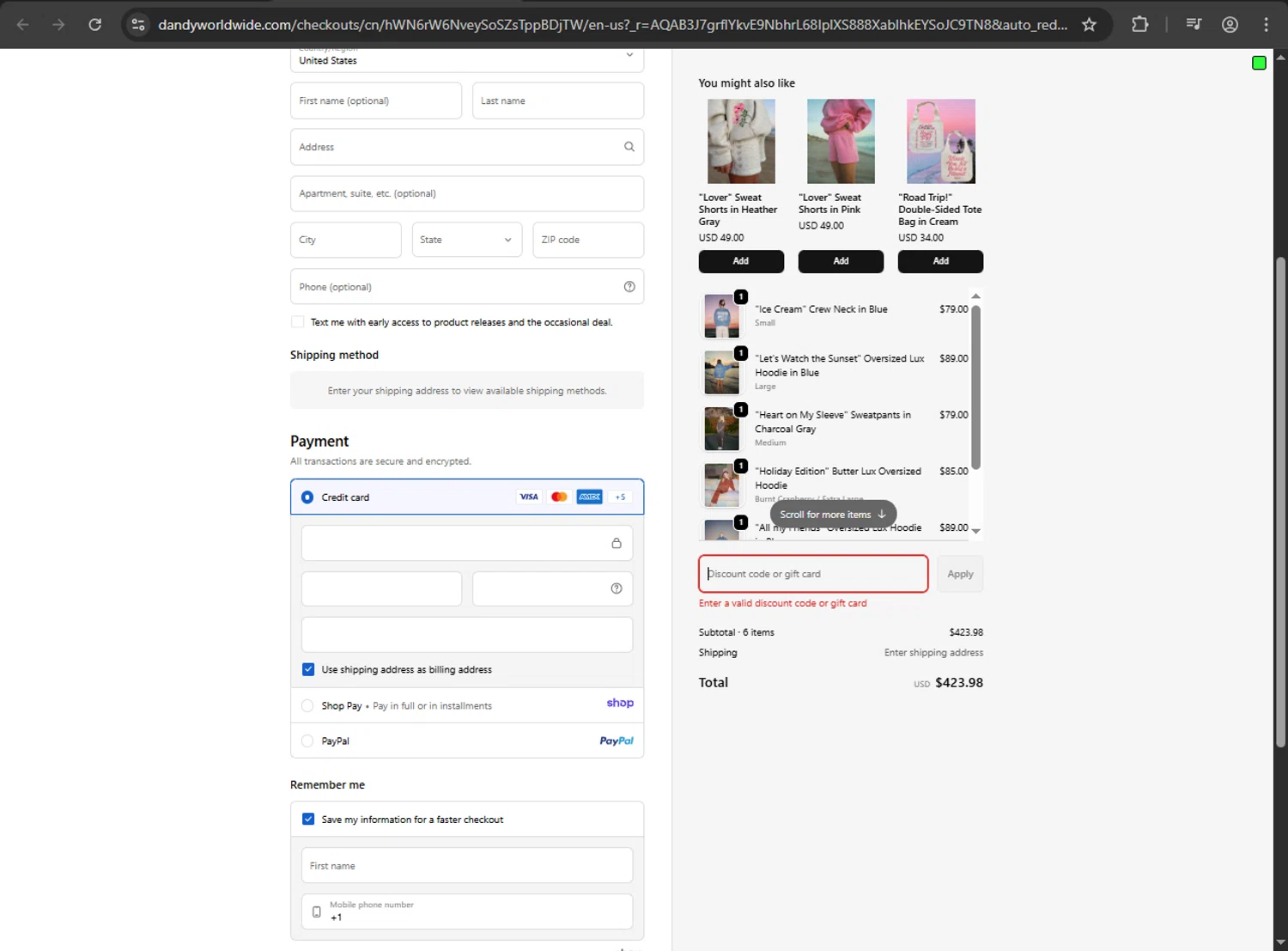
Task: Add Lover Sweat Shorts in Heather Gray
Action: (x=741, y=261)
